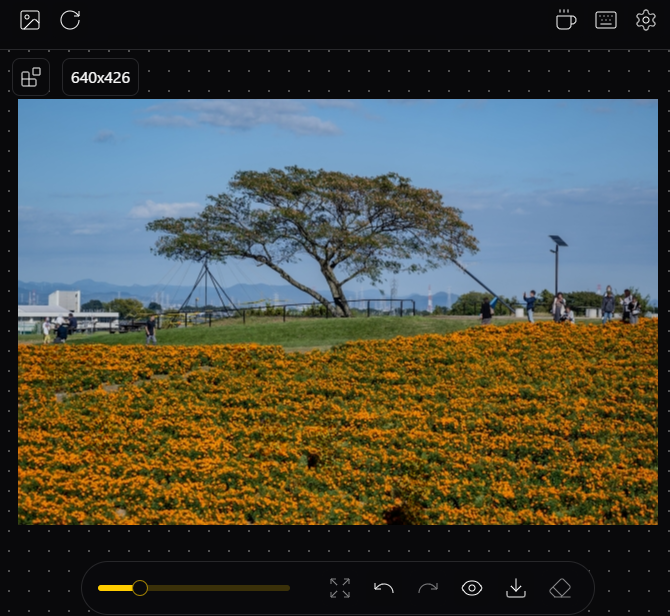670x616 pixels.
Task: Open settings with the gear icon
Action: pos(646,20)
